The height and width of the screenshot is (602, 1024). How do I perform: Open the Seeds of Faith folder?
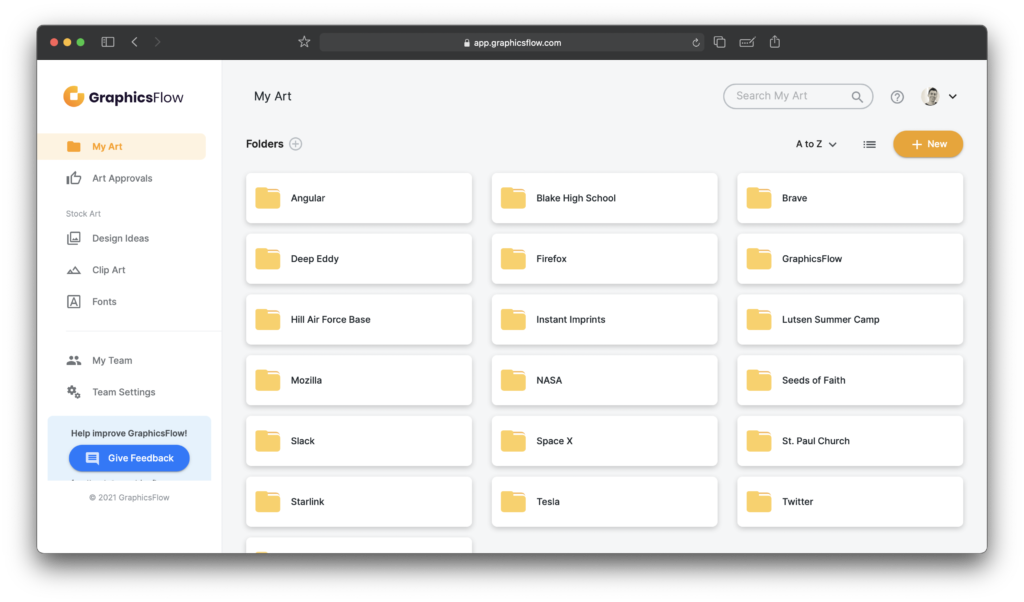pos(850,380)
